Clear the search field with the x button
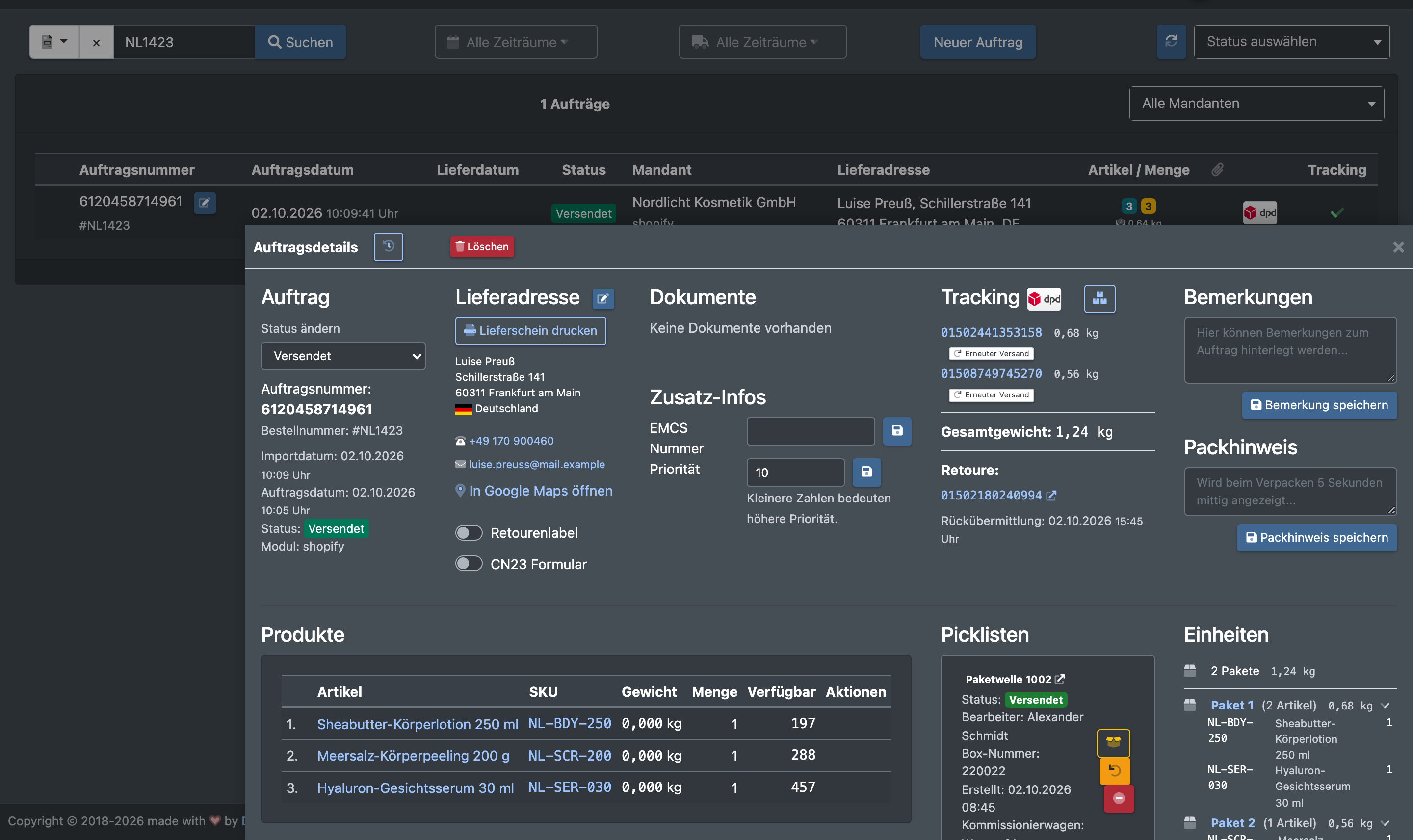1413x840 pixels. pos(96,42)
